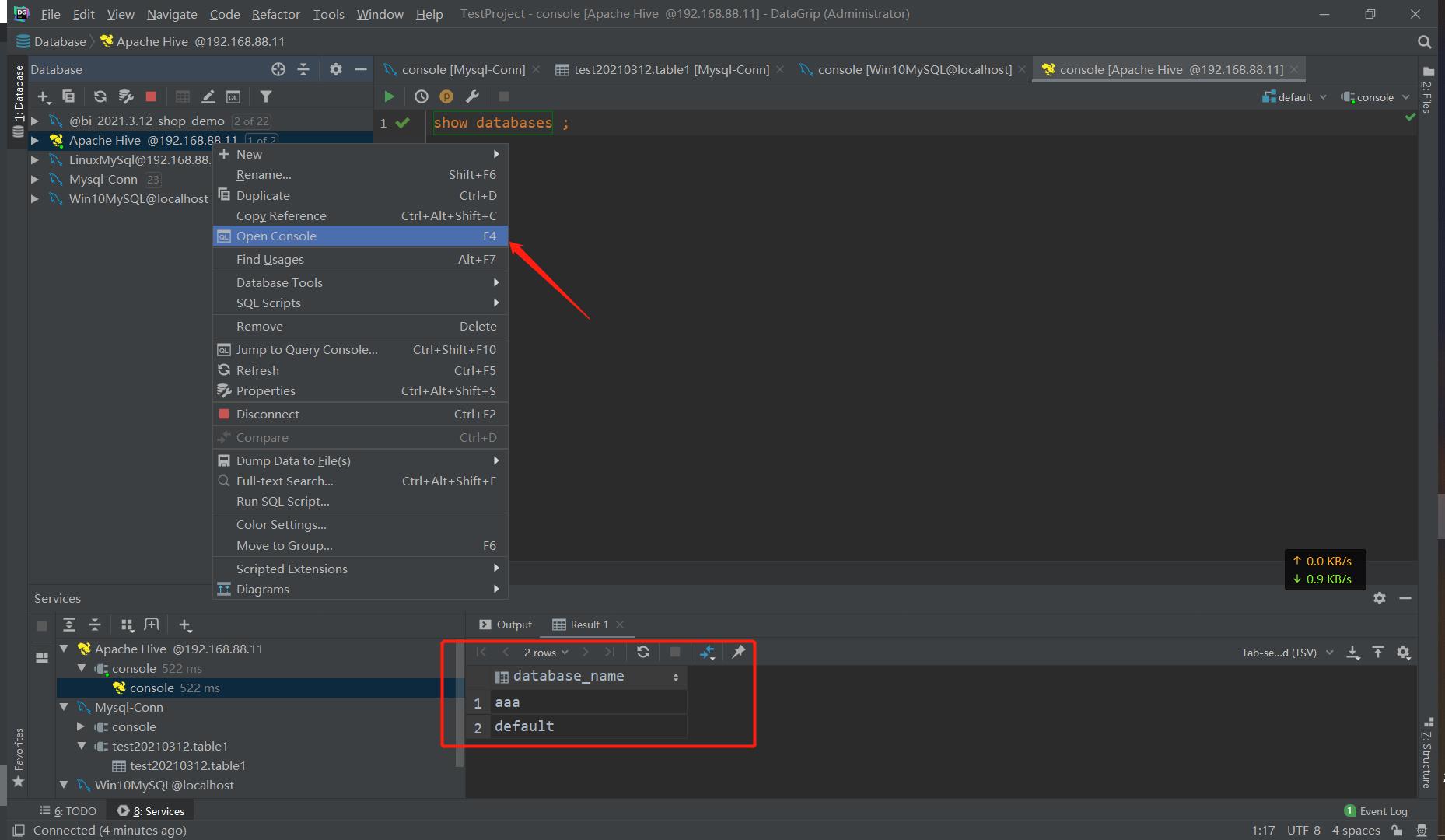The height and width of the screenshot is (840, 1445).
Task: Click Group By icon in Services toolbar
Action: tap(127, 625)
